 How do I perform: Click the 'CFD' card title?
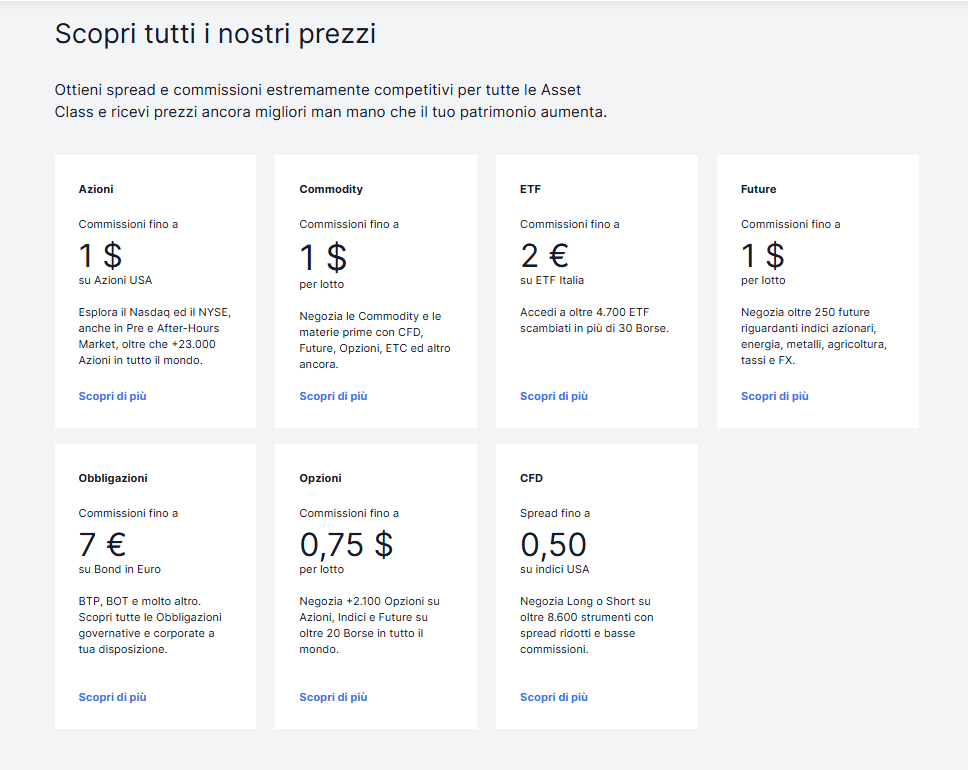532,478
